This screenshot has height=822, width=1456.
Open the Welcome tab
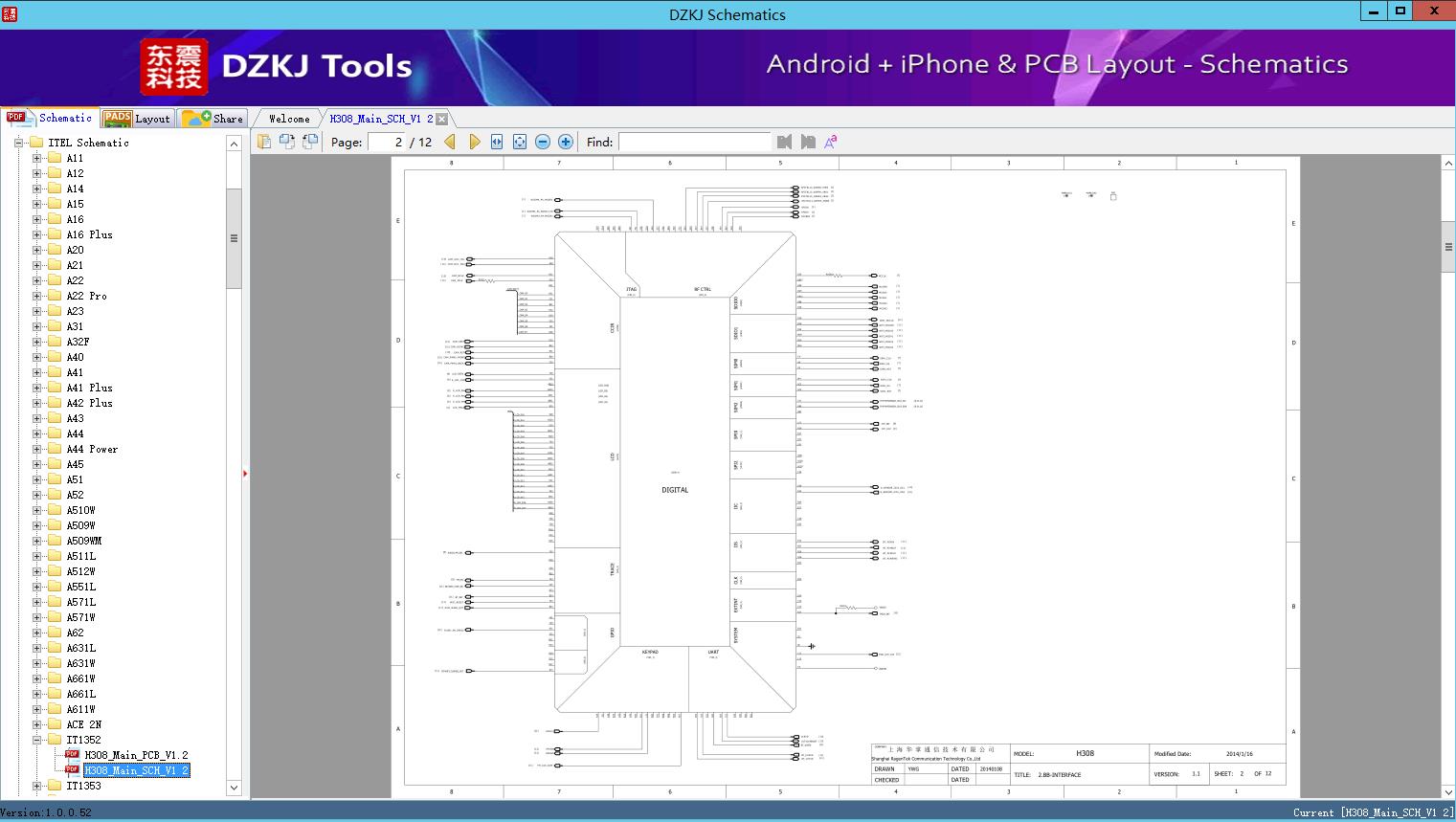tap(289, 119)
